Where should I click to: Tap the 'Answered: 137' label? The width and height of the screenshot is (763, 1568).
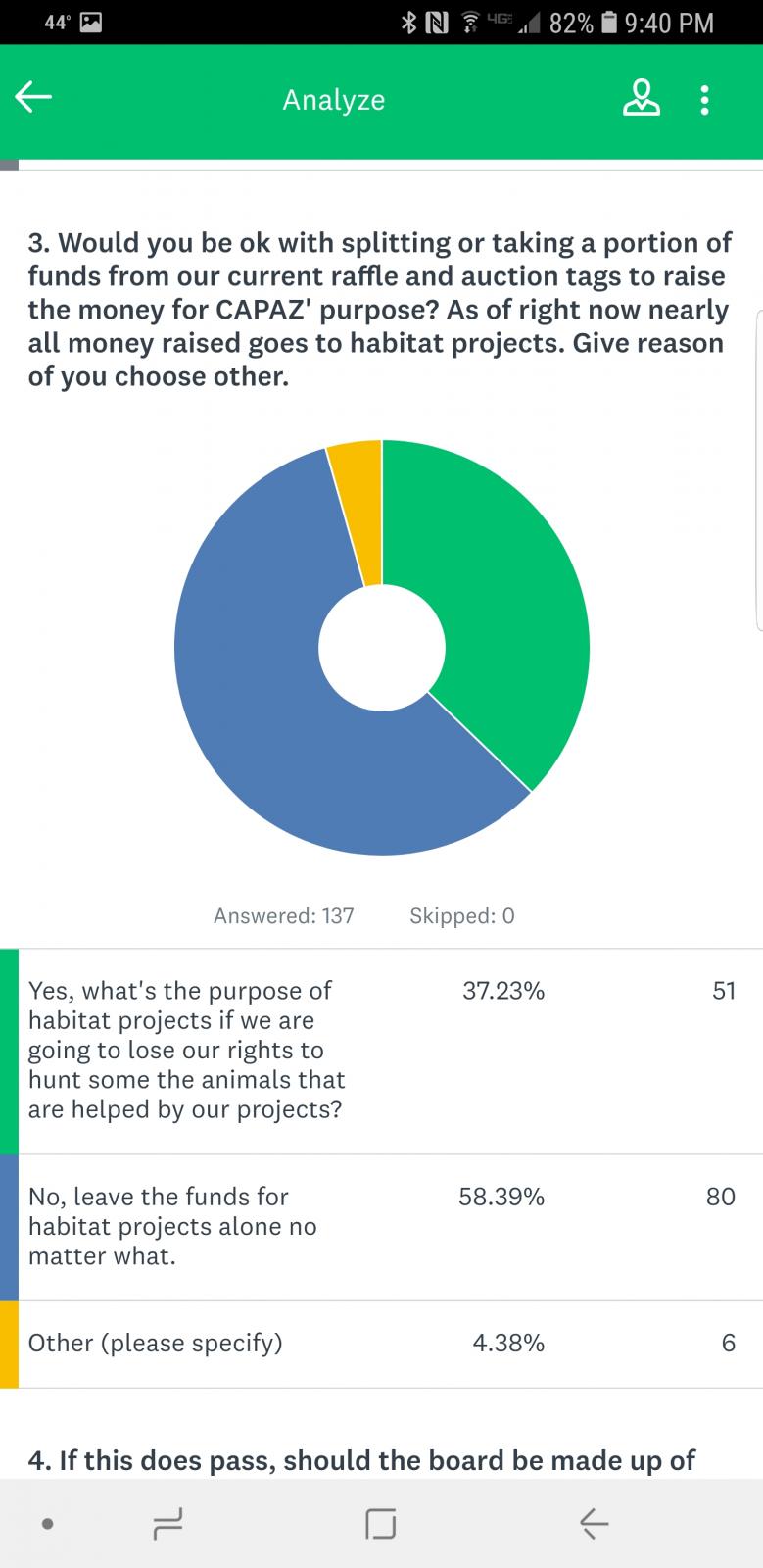tap(284, 915)
